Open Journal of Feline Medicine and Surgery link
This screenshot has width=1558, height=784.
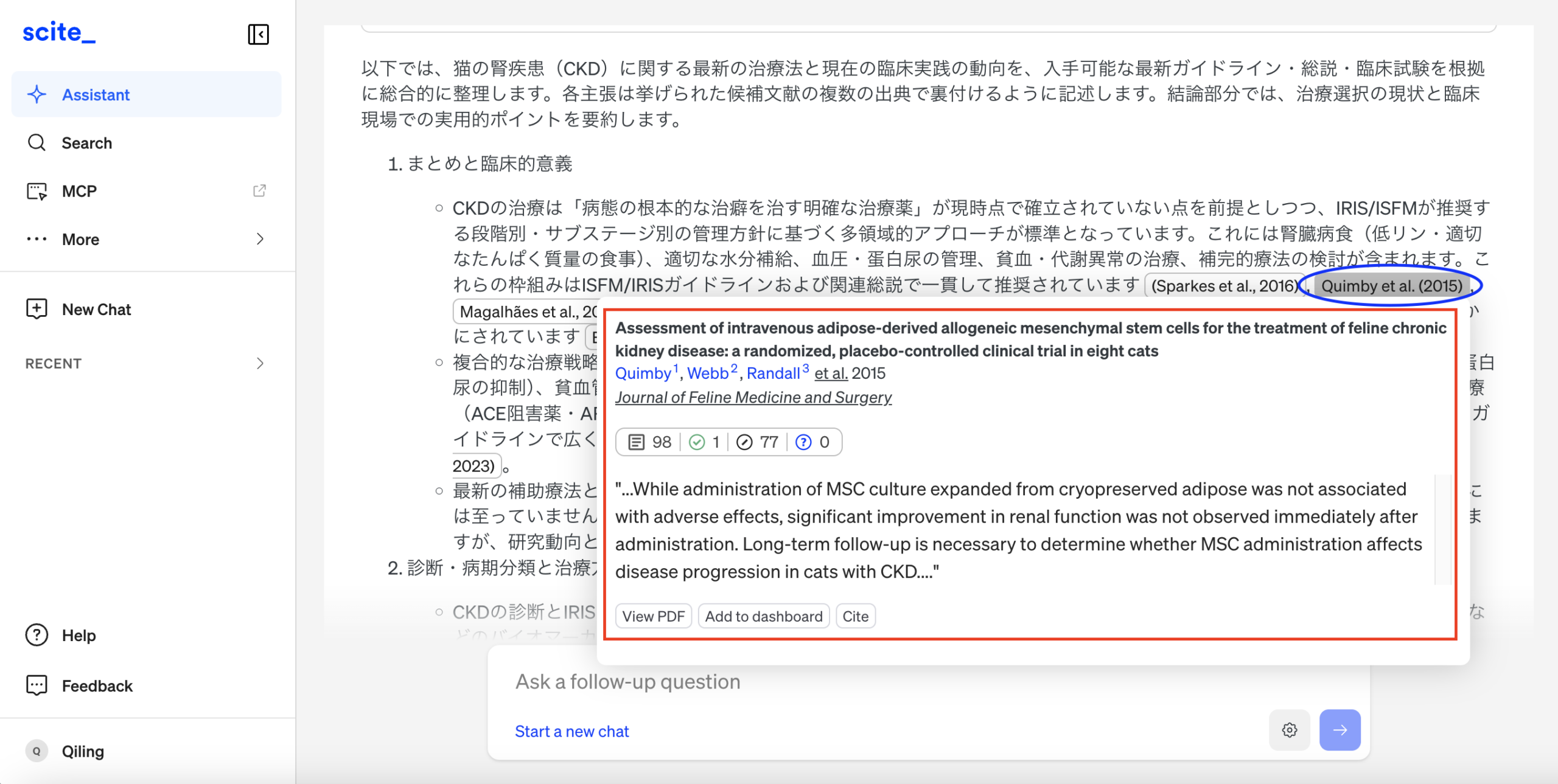[753, 397]
